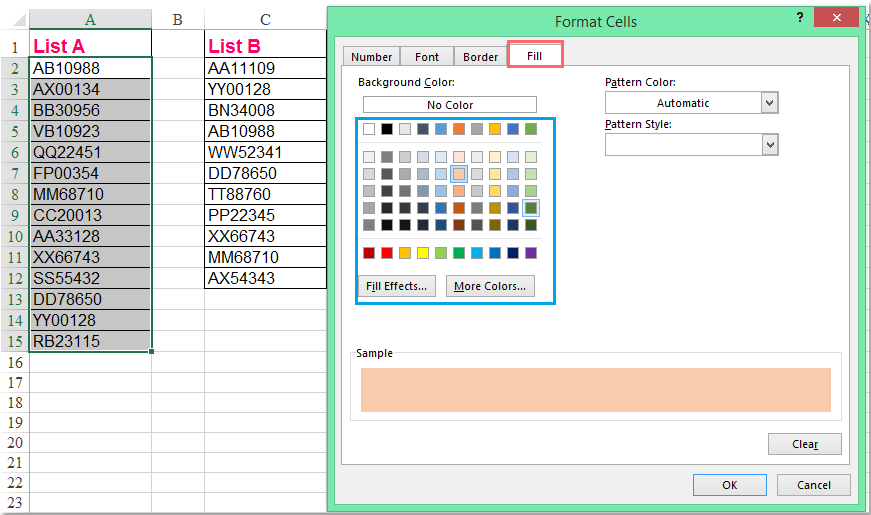The image size is (871, 515).
Task: Switch to the Number tab
Action: tap(371, 57)
